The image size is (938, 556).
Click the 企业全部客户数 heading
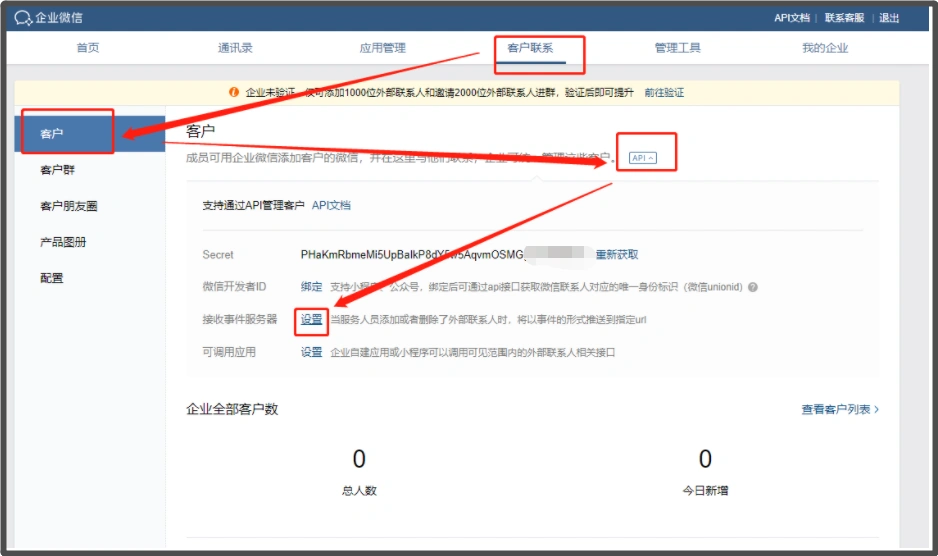coord(232,409)
